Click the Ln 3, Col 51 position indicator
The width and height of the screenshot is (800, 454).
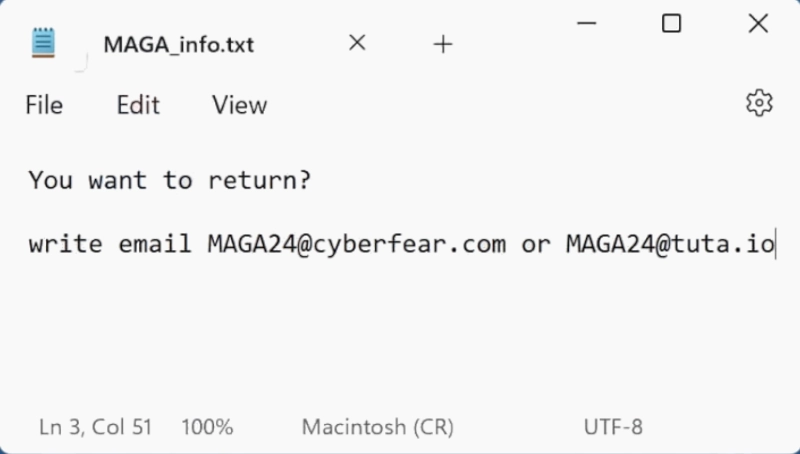tap(96, 427)
